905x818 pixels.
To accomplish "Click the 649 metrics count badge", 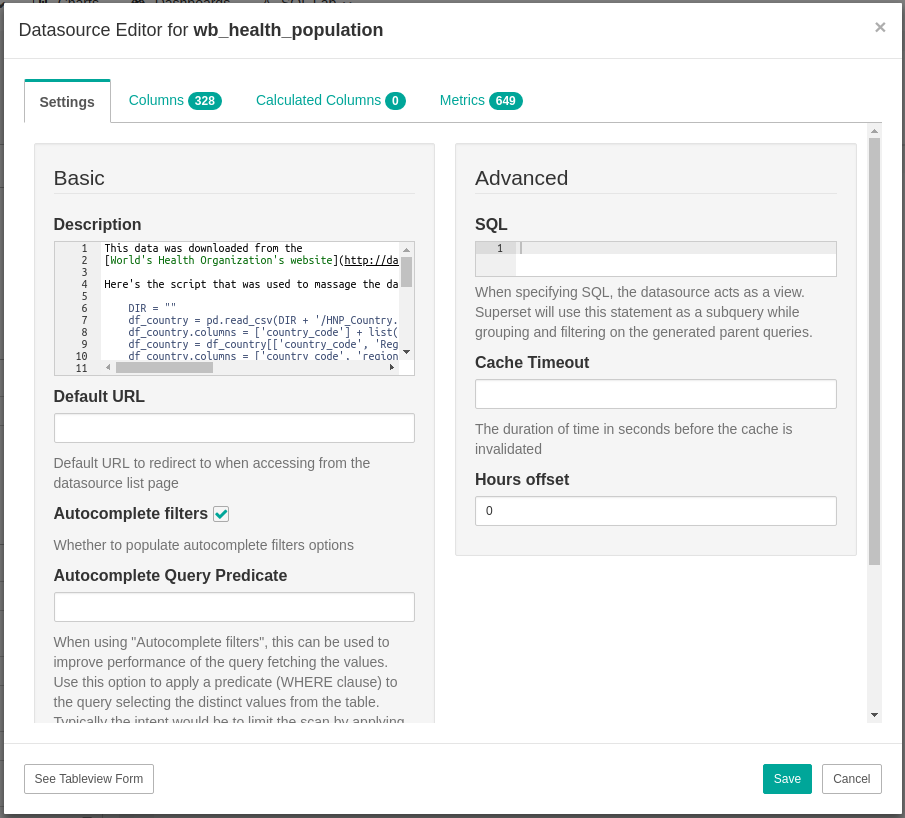I will 506,101.
